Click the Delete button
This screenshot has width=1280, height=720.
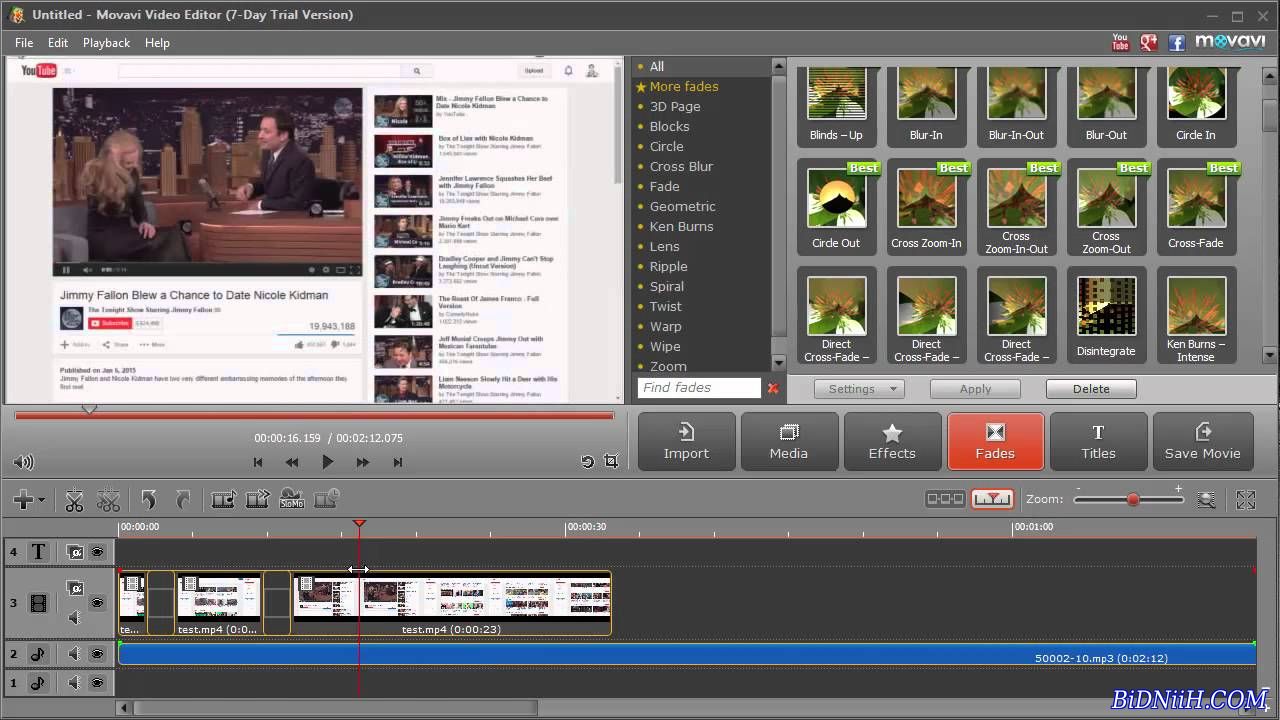(1091, 389)
